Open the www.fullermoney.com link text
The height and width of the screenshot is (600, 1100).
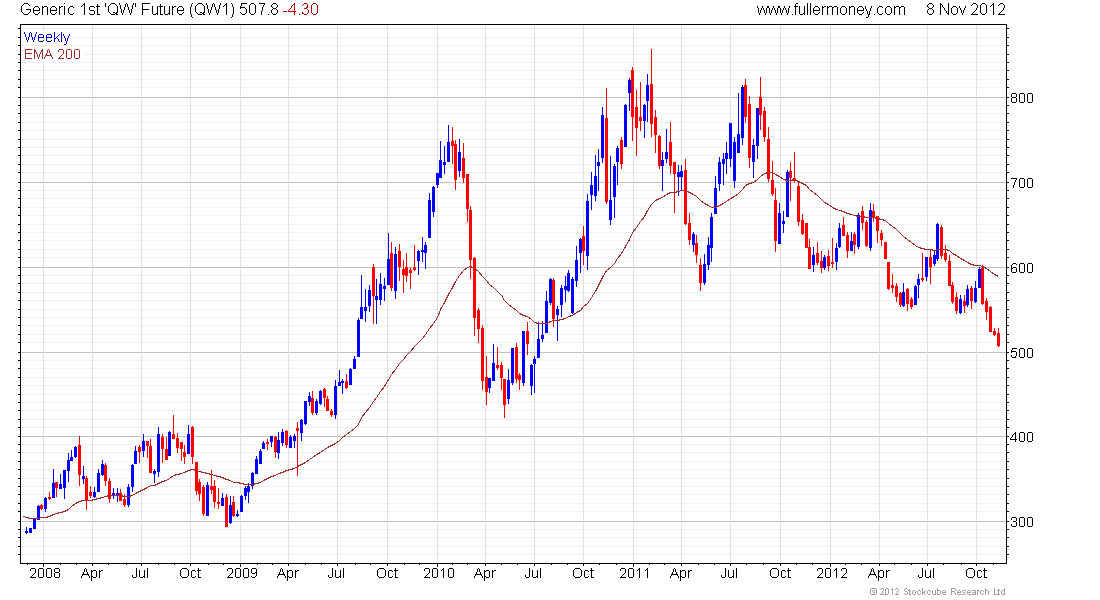pos(831,10)
